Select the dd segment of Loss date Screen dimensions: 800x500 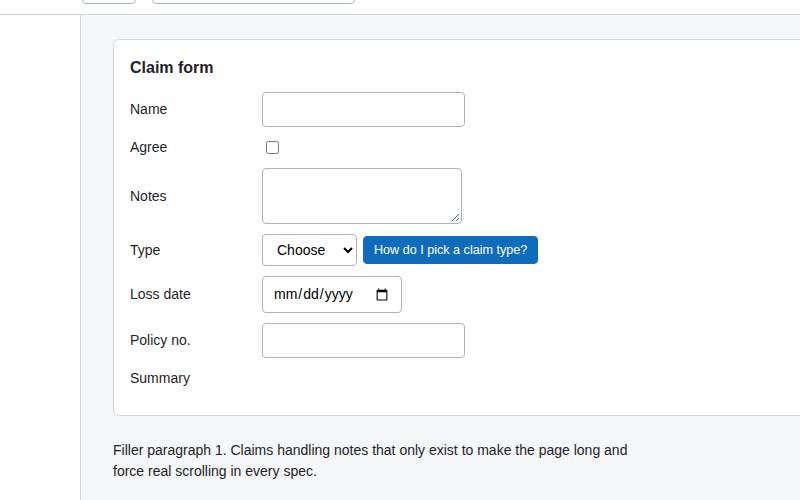(x=311, y=294)
